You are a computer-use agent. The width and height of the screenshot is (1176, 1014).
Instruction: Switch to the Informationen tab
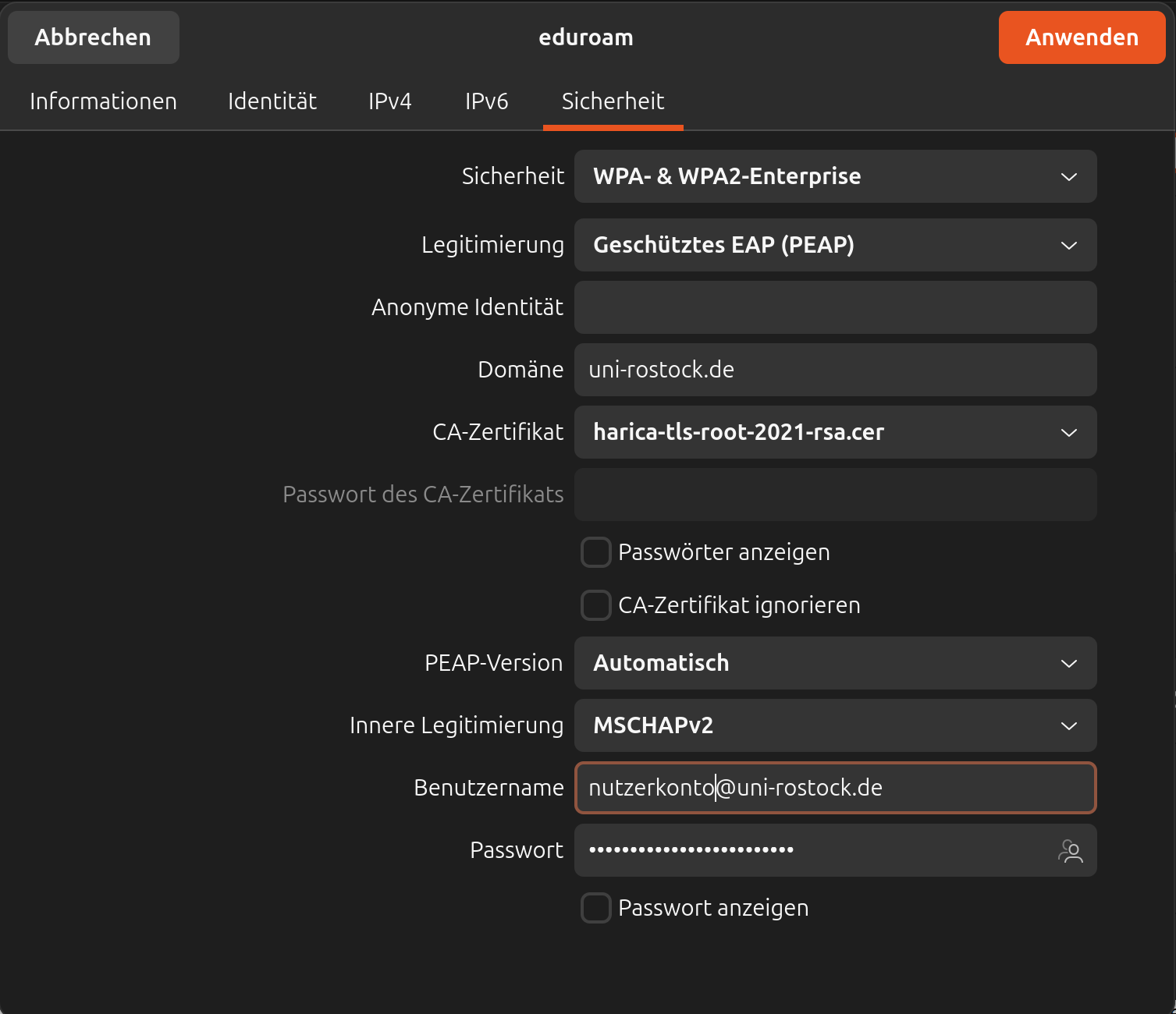pos(103,101)
